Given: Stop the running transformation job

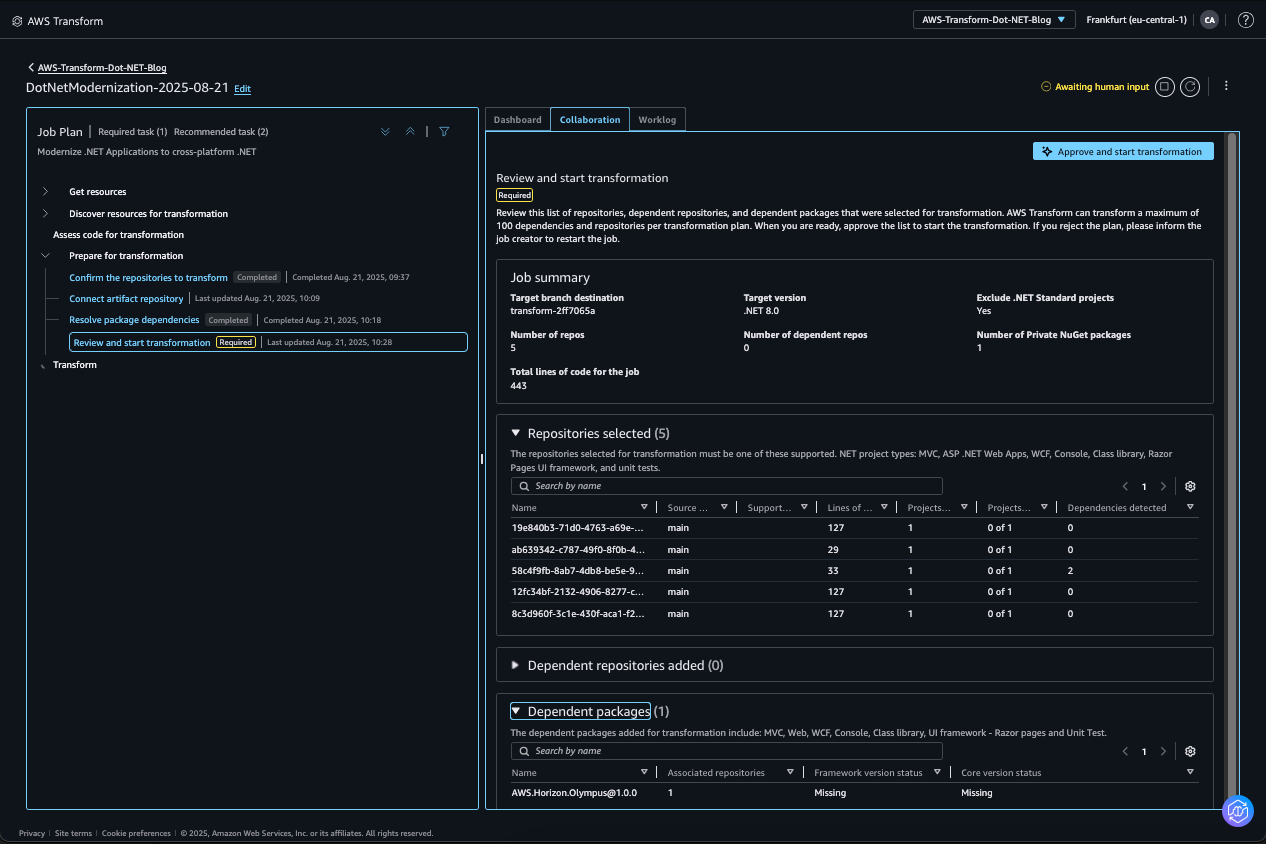Looking at the screenshot, I should click(1164, 86).
